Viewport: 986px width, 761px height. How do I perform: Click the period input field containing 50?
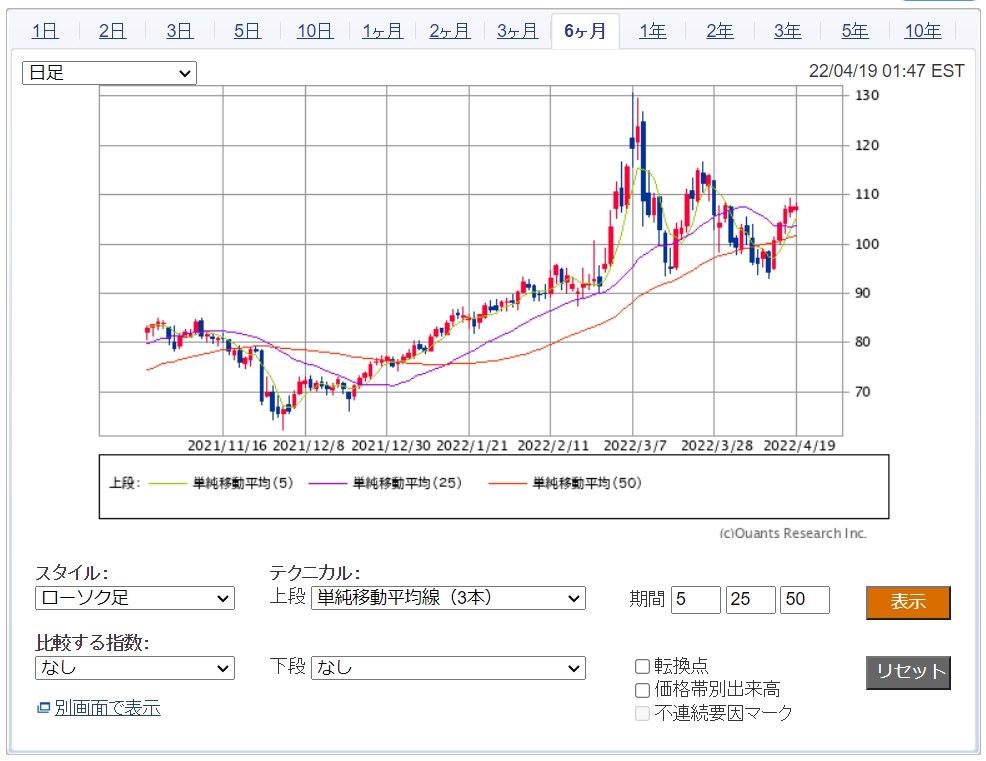[x=805, y=599]
